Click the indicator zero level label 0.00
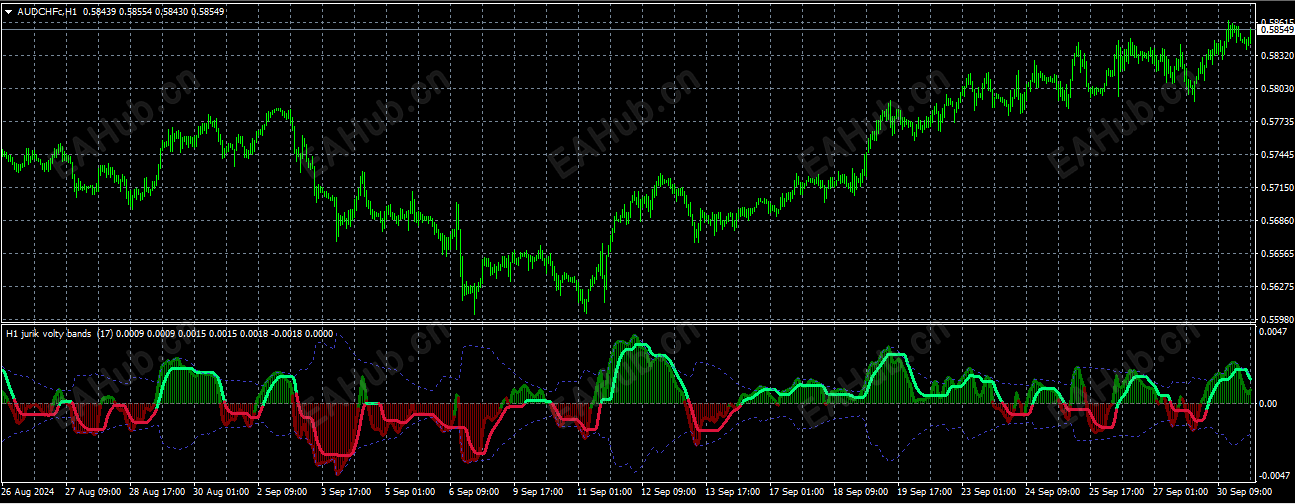 point(1270,404)
